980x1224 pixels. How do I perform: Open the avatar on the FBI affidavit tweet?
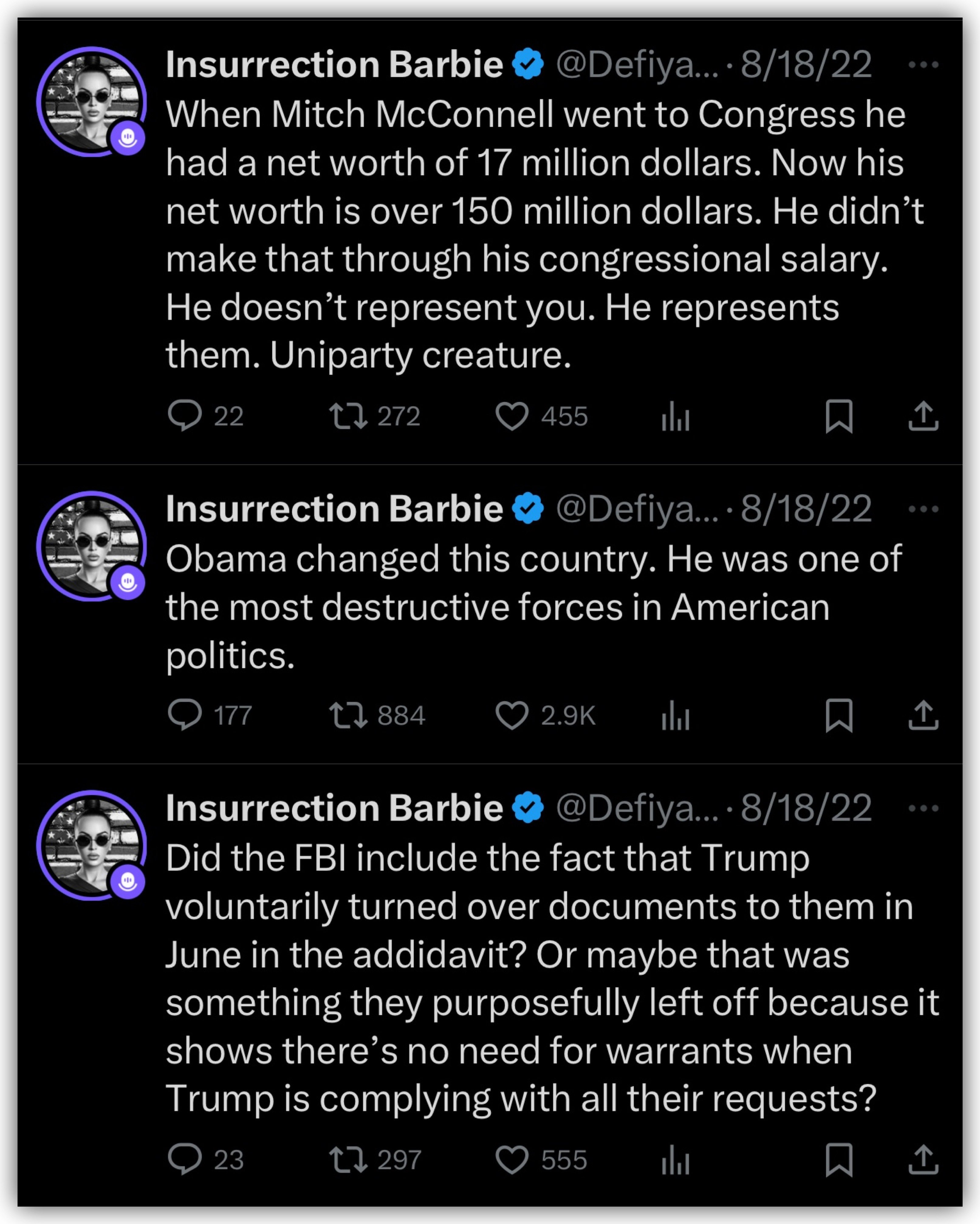[91, 845]
